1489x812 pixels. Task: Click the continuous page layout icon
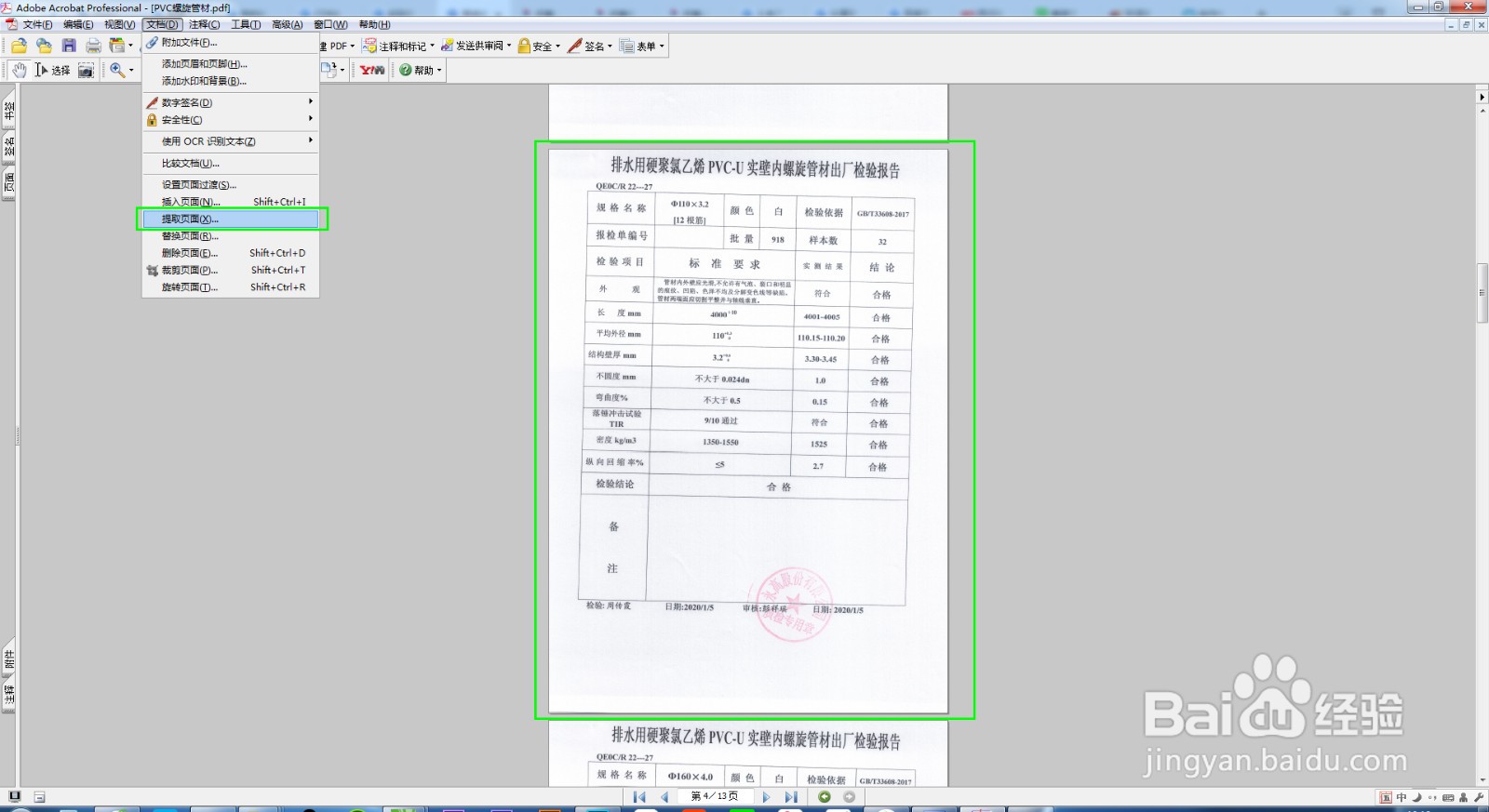(x=39, y=797)
